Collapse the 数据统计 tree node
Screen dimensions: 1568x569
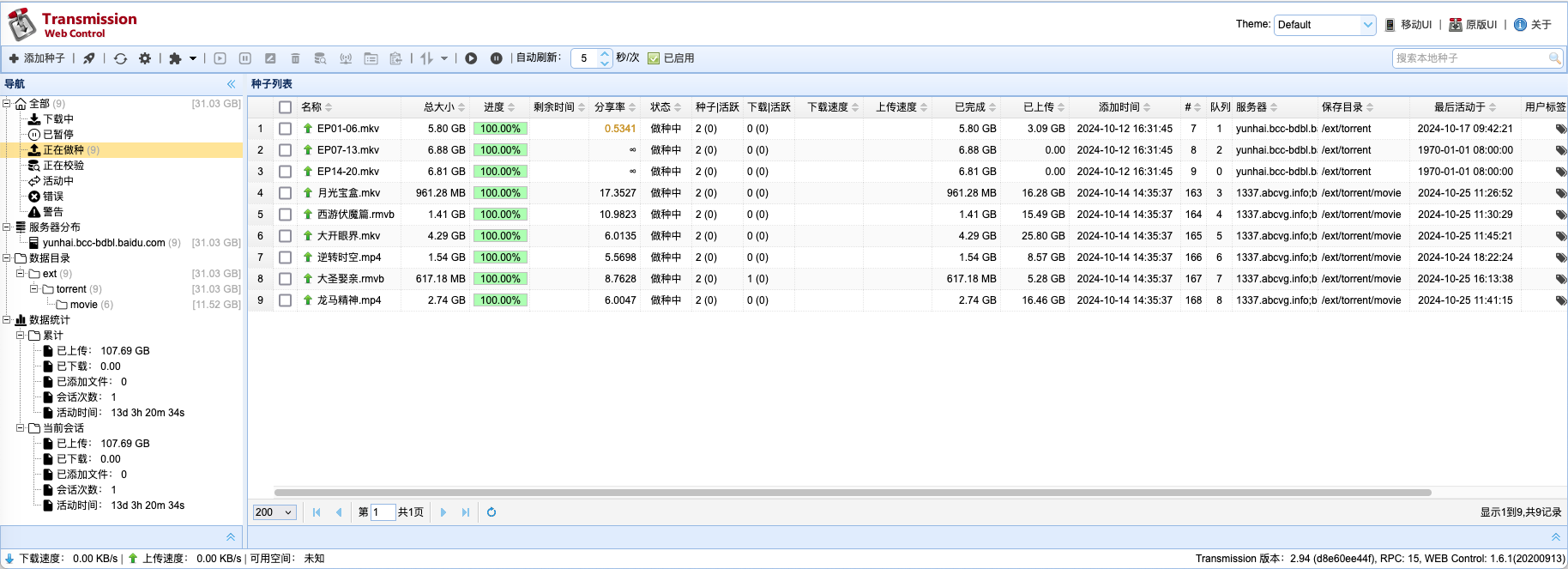coord(7,320)
